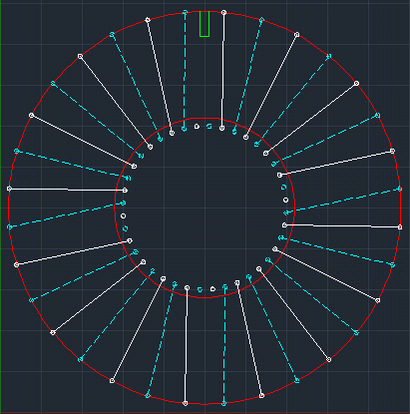Image resolution: width=410 pixels, height=414 pixels.
Task: Select the dashed cyan line nearest the green rectangle
Action: coord(184,70)
